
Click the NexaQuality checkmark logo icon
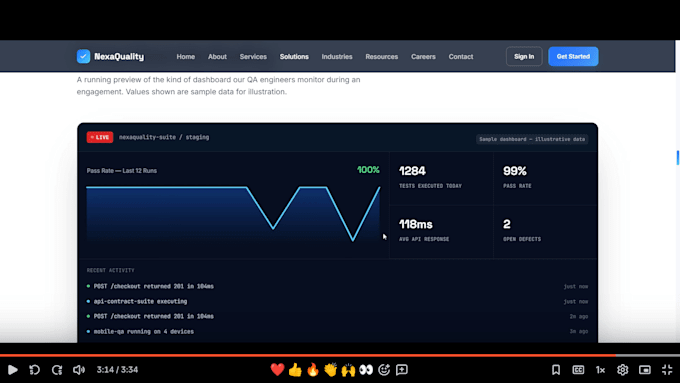tap(83, 56)
